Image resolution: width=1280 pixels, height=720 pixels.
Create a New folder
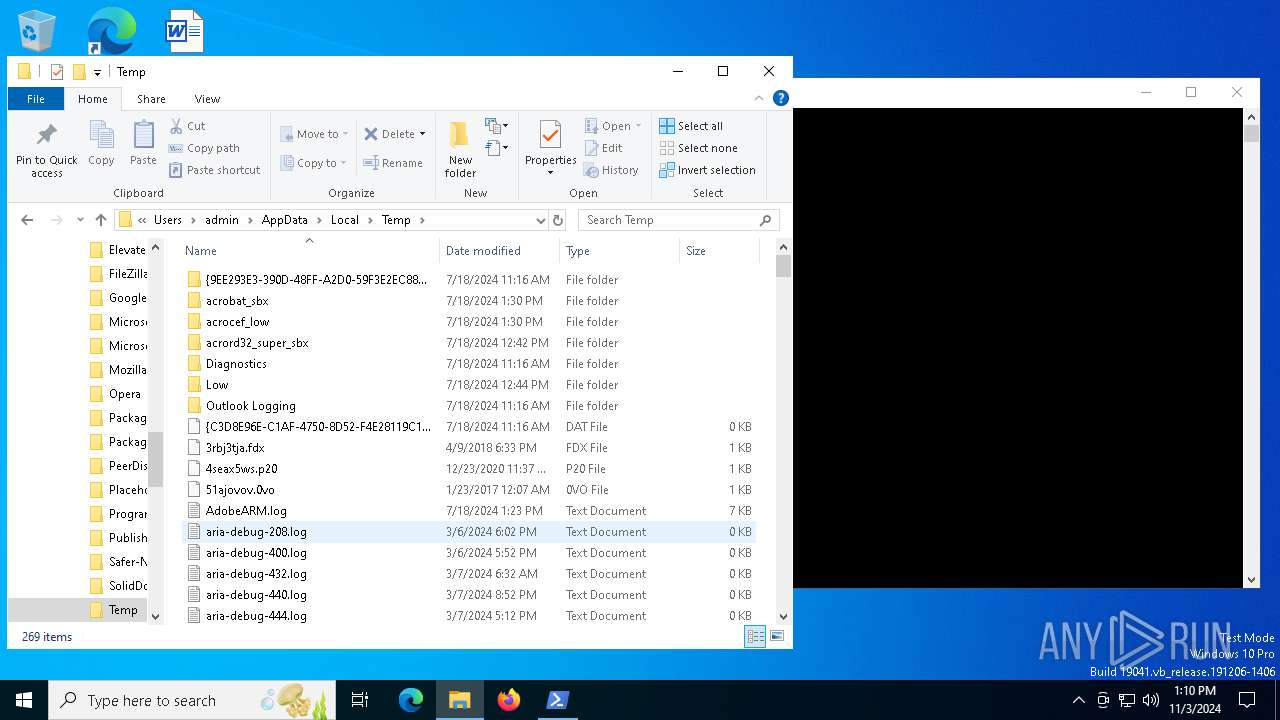tap(460, 149)
